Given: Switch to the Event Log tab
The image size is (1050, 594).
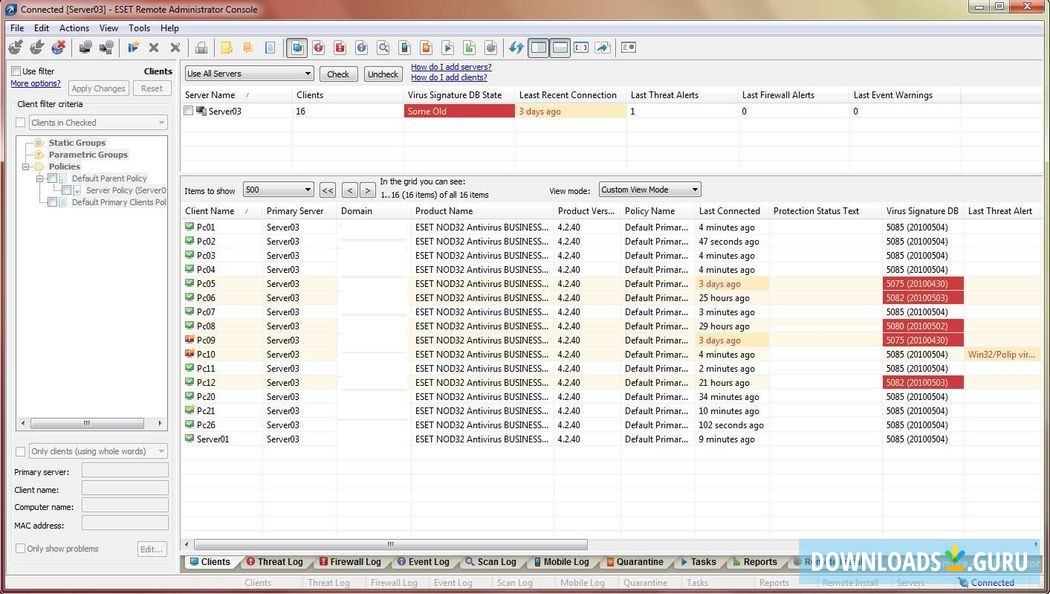Looking at the screenshot, I should 423,561.
